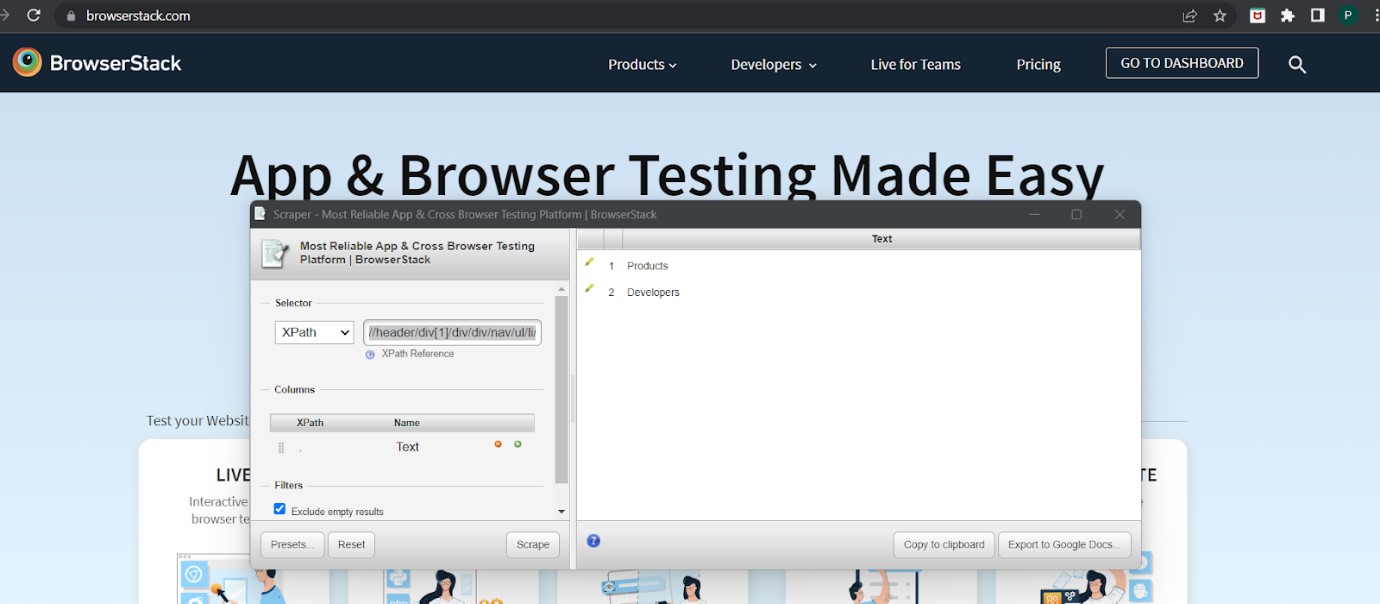Click the pencil icon on Products row

coord(589,262)
